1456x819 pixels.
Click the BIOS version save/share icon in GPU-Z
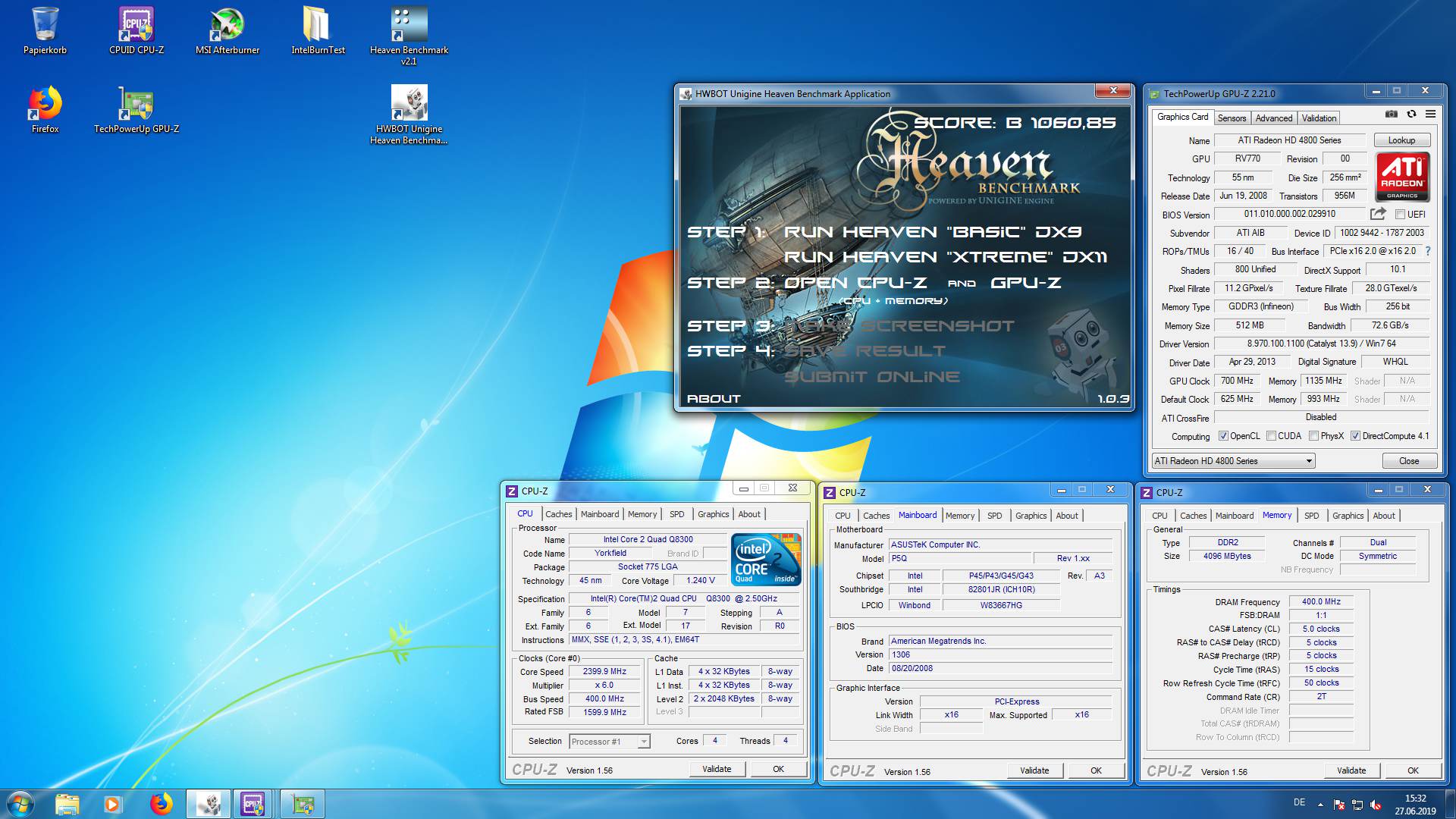click(1378, 214)
